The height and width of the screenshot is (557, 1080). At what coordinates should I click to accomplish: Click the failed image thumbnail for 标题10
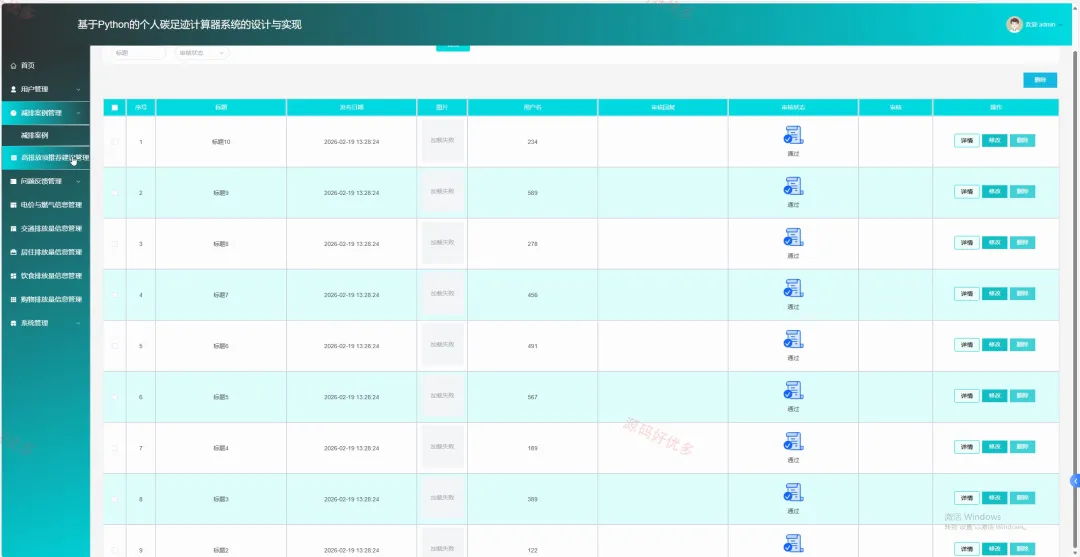[442, 140]
